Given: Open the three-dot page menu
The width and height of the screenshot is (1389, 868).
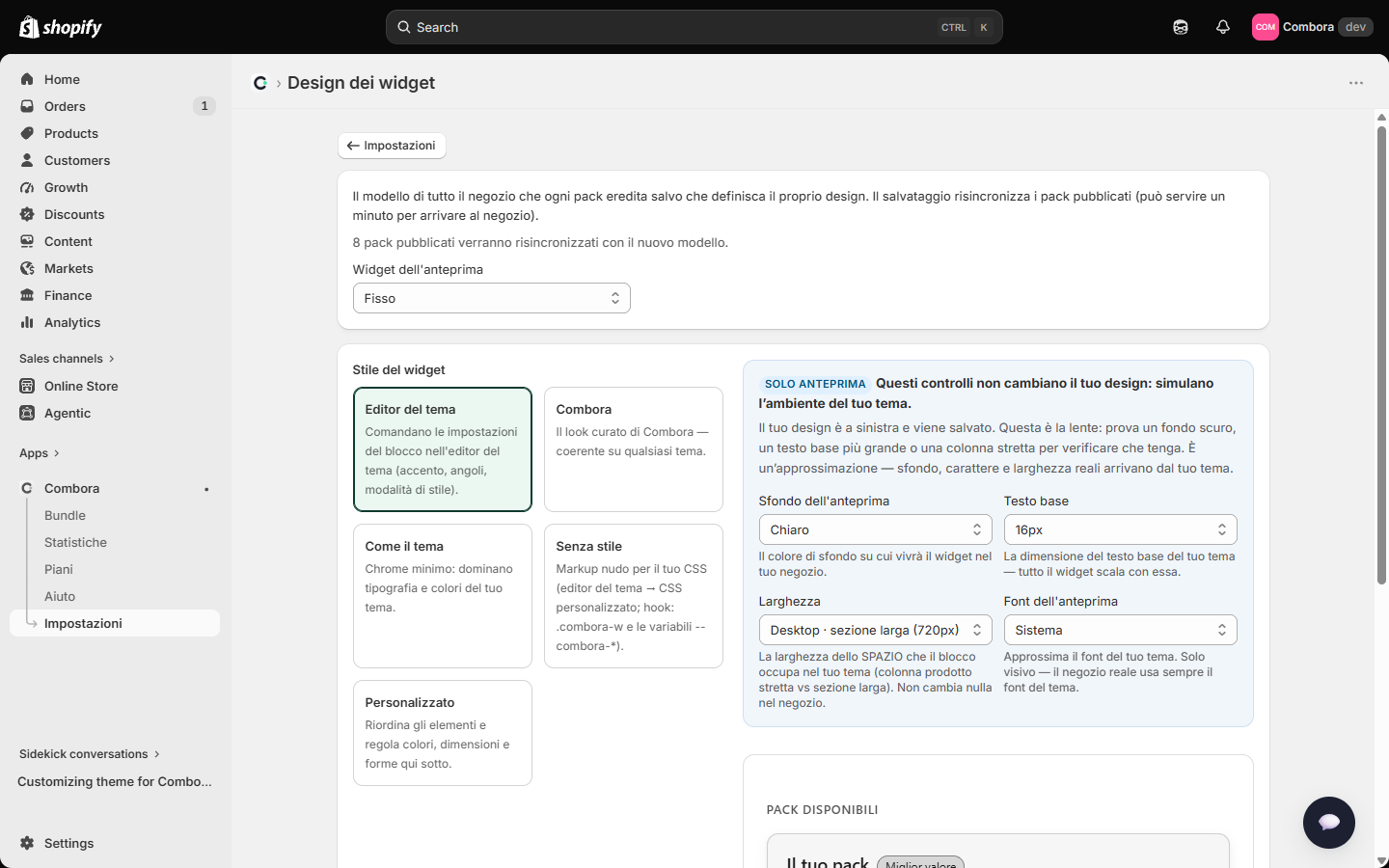Looking at the screenshot, I should tap(1356, 83).
